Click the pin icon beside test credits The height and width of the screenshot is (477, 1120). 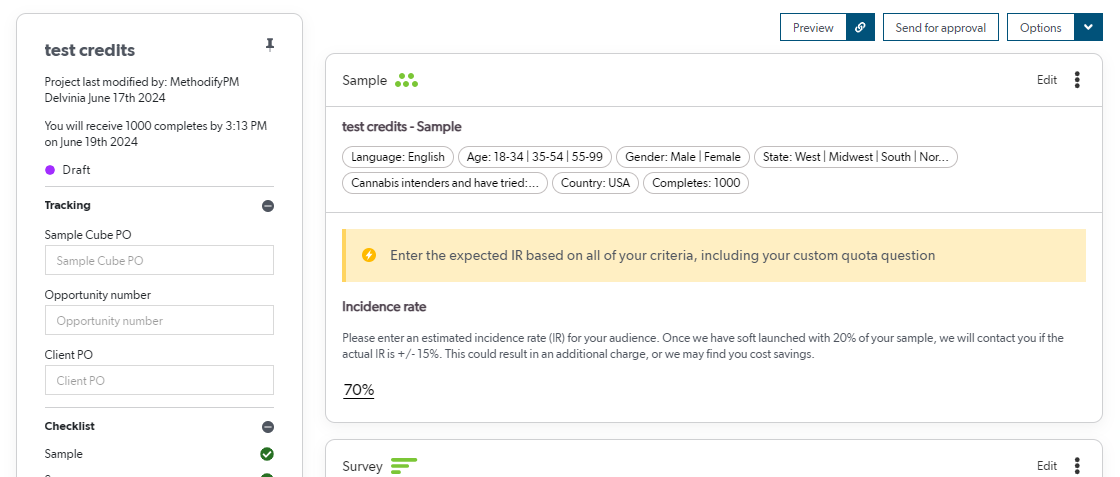[x=268, y=44]
